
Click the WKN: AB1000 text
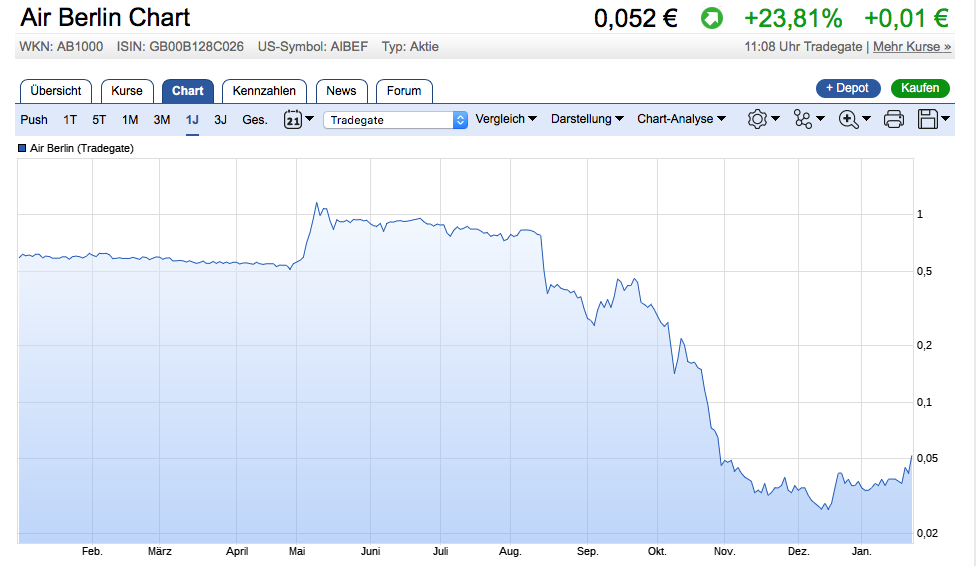tap(61, 47)
